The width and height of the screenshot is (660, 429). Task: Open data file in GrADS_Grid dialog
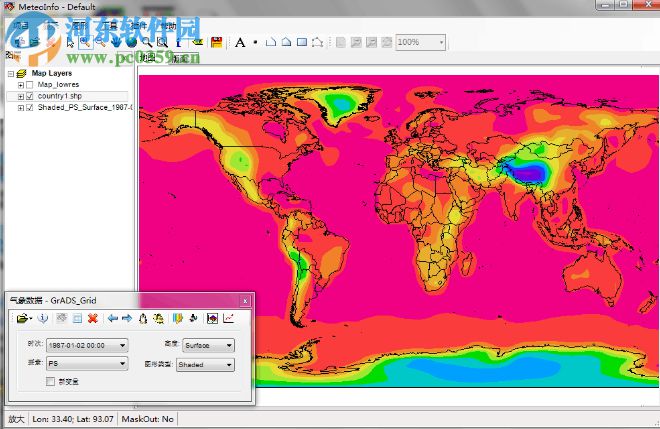click(x=22, y=319)
